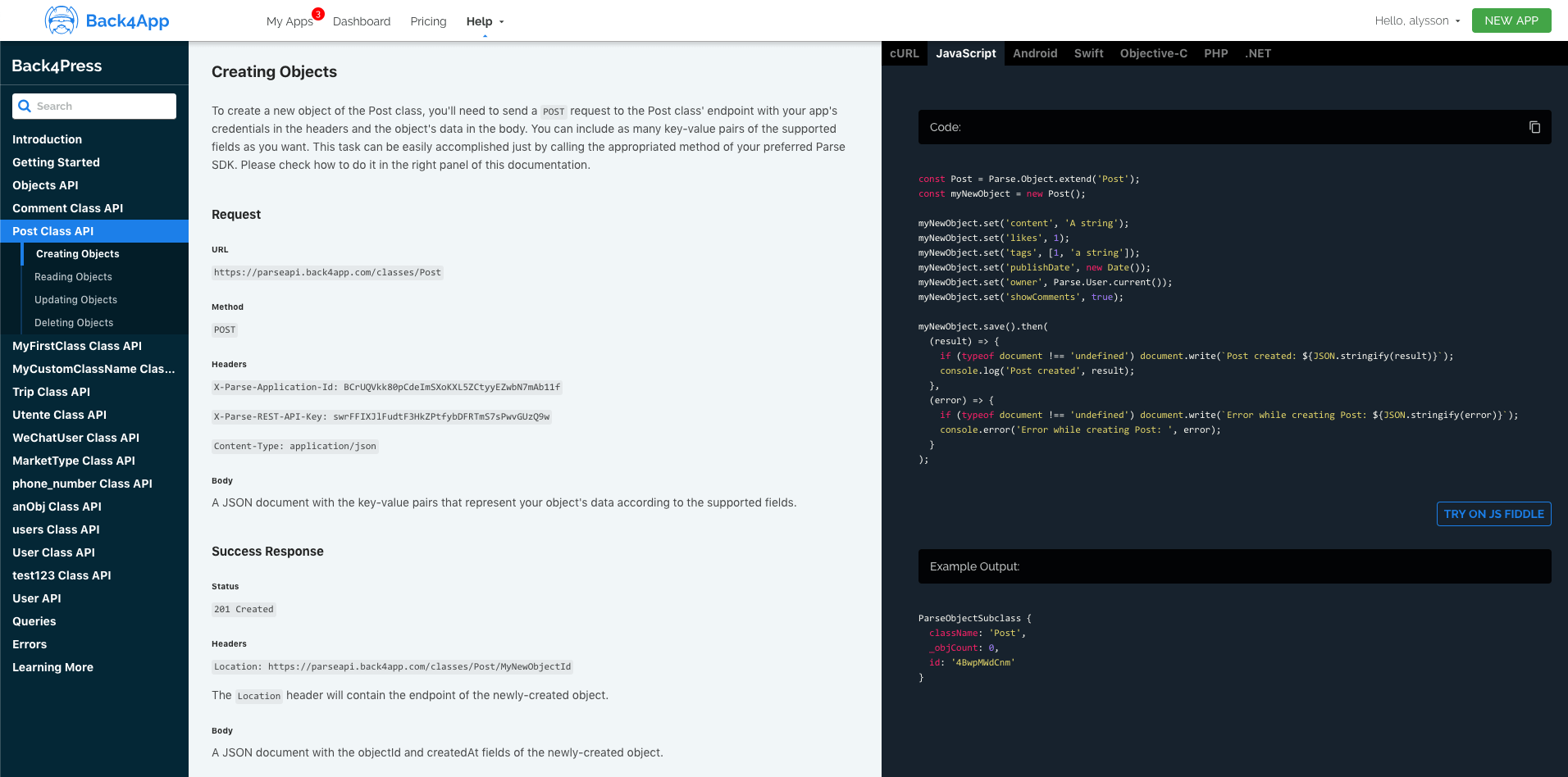
Task: Click the POST method code label
Action: point(225,329)
